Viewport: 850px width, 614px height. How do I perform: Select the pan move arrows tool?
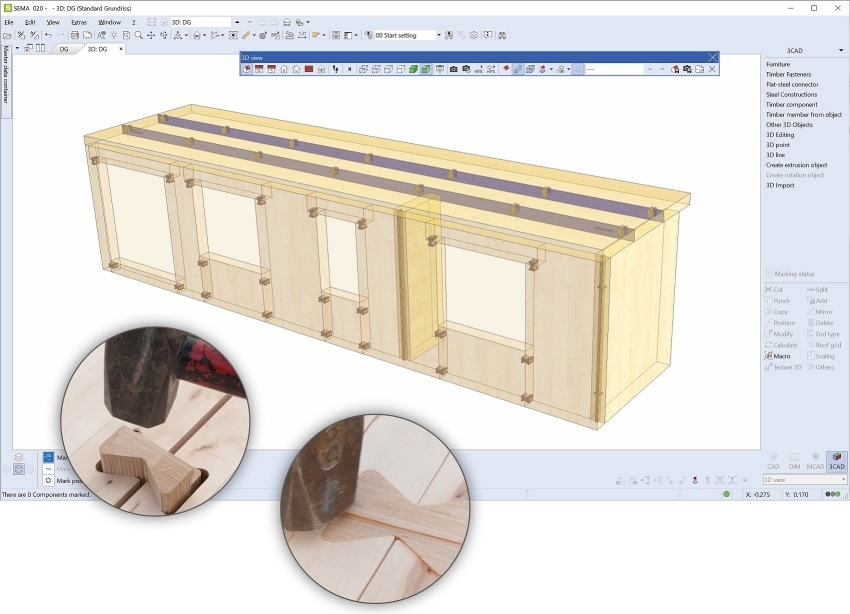(151, 35)
